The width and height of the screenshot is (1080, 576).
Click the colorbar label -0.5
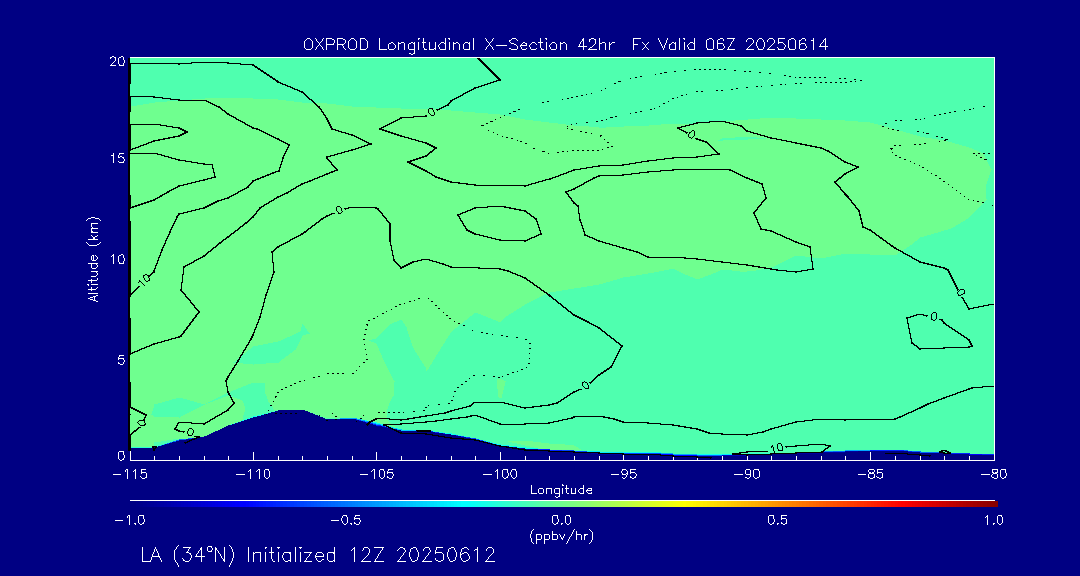tap(345, 520)
